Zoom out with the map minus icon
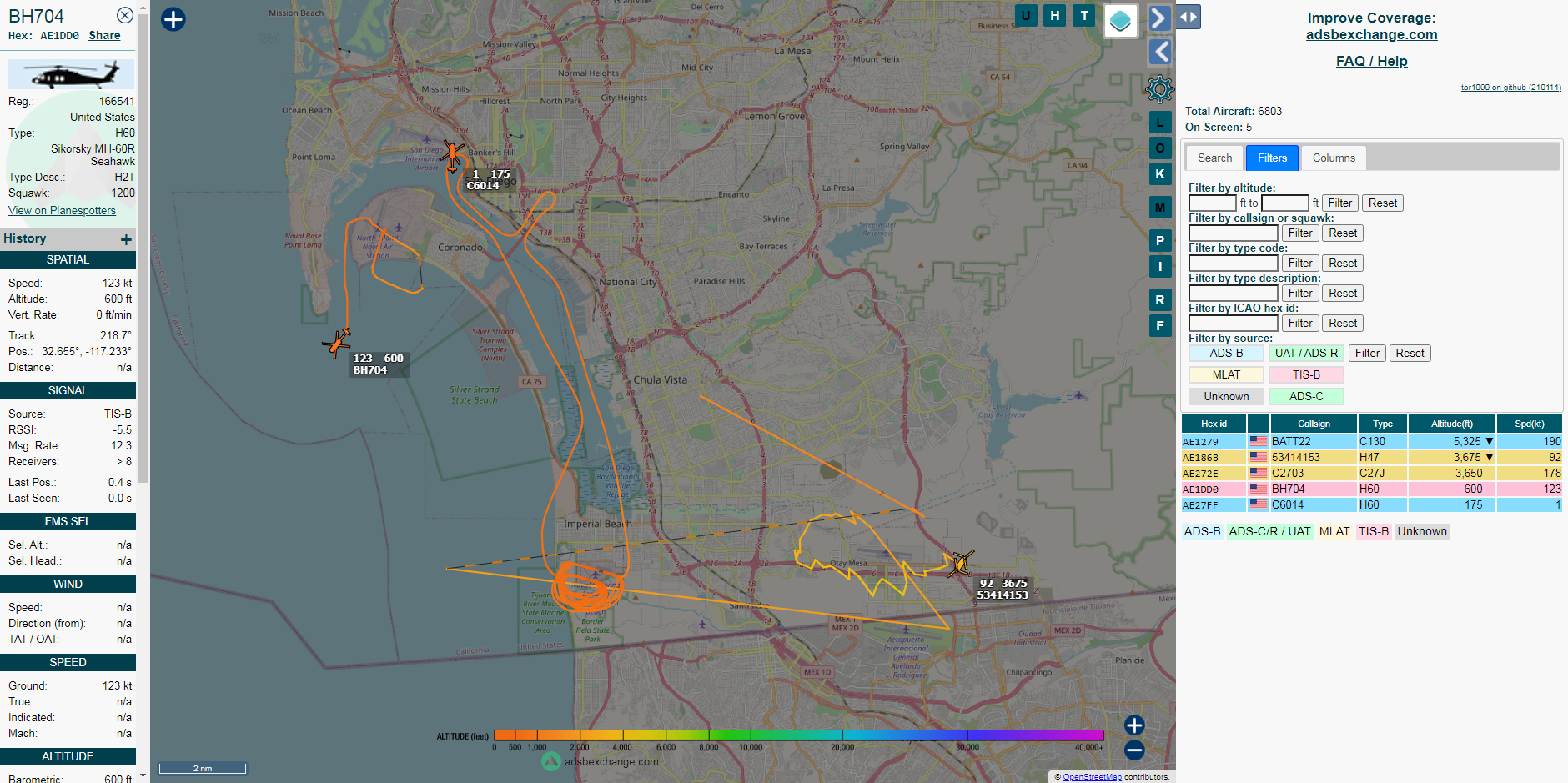The height and width of the screenshot is (783, 1568). [1134, 750]
